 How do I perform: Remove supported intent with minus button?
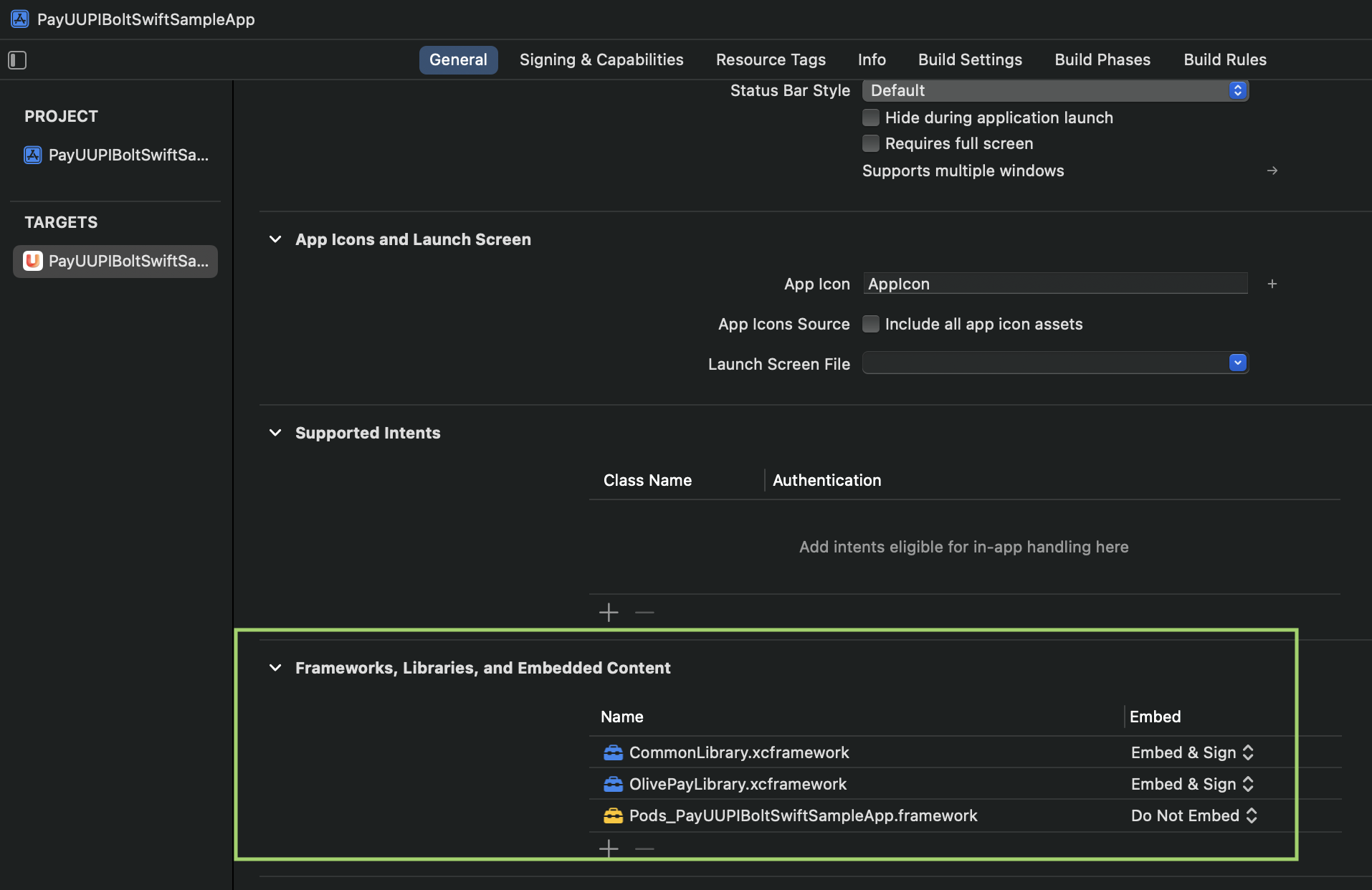tap(644, 612)
